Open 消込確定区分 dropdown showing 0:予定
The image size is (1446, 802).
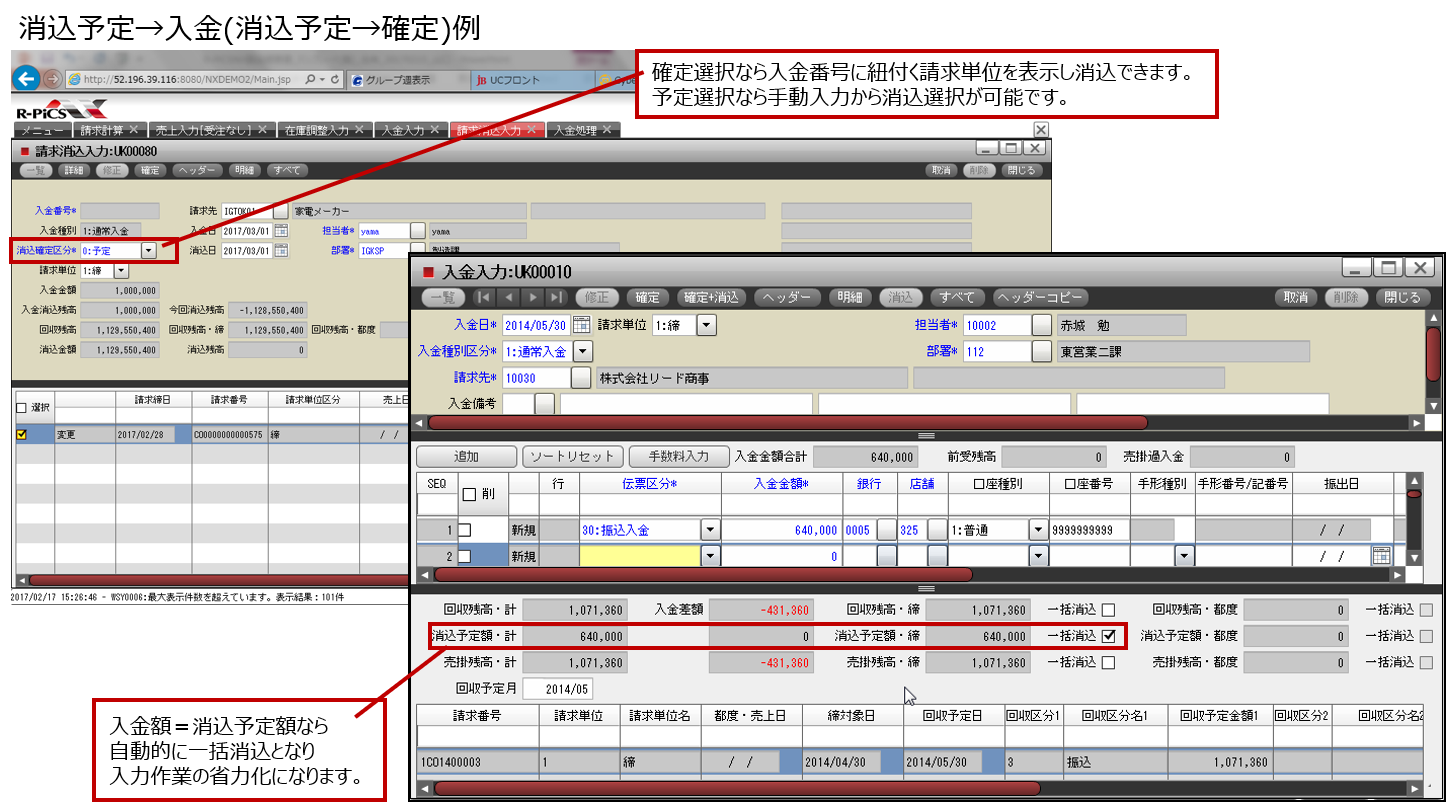coord(148,251)
